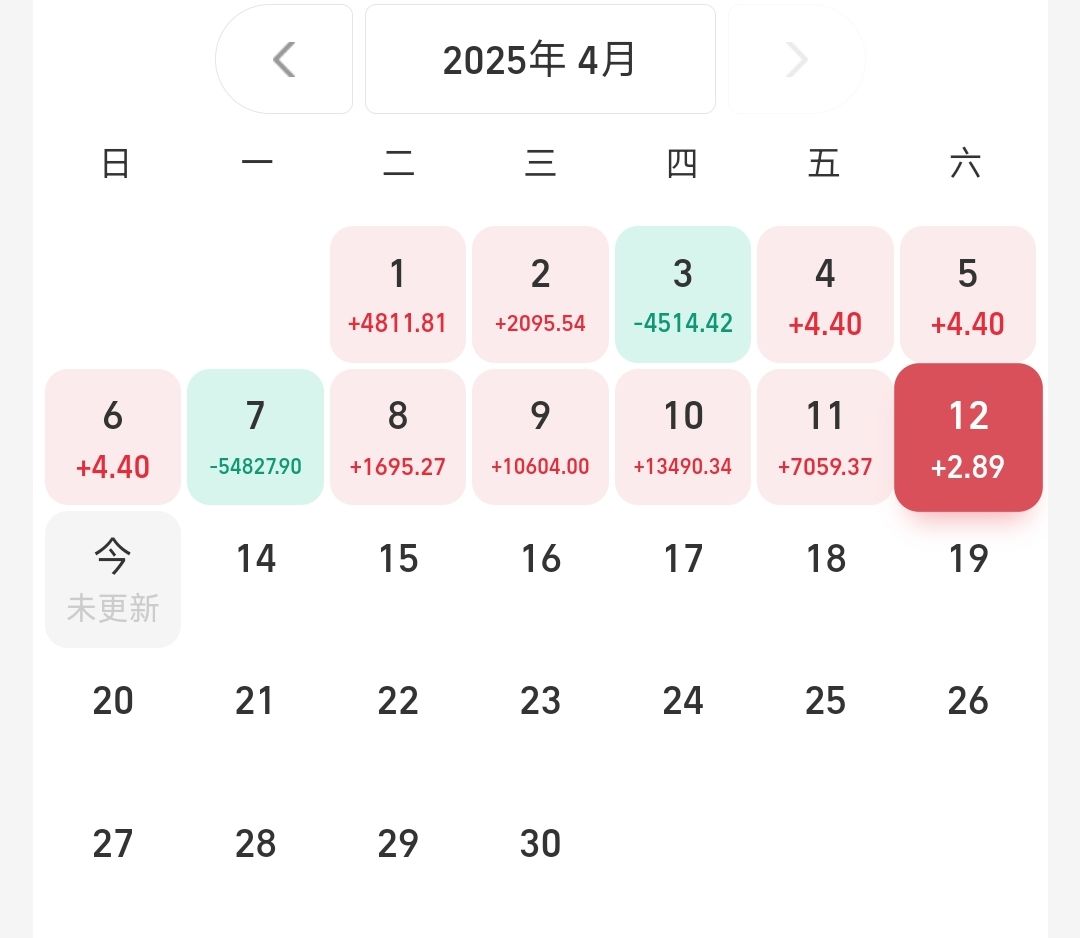Choose April 15 on the calendar
The width and height of the screenshot is (1080, 938).
click(x=398, y=559)
